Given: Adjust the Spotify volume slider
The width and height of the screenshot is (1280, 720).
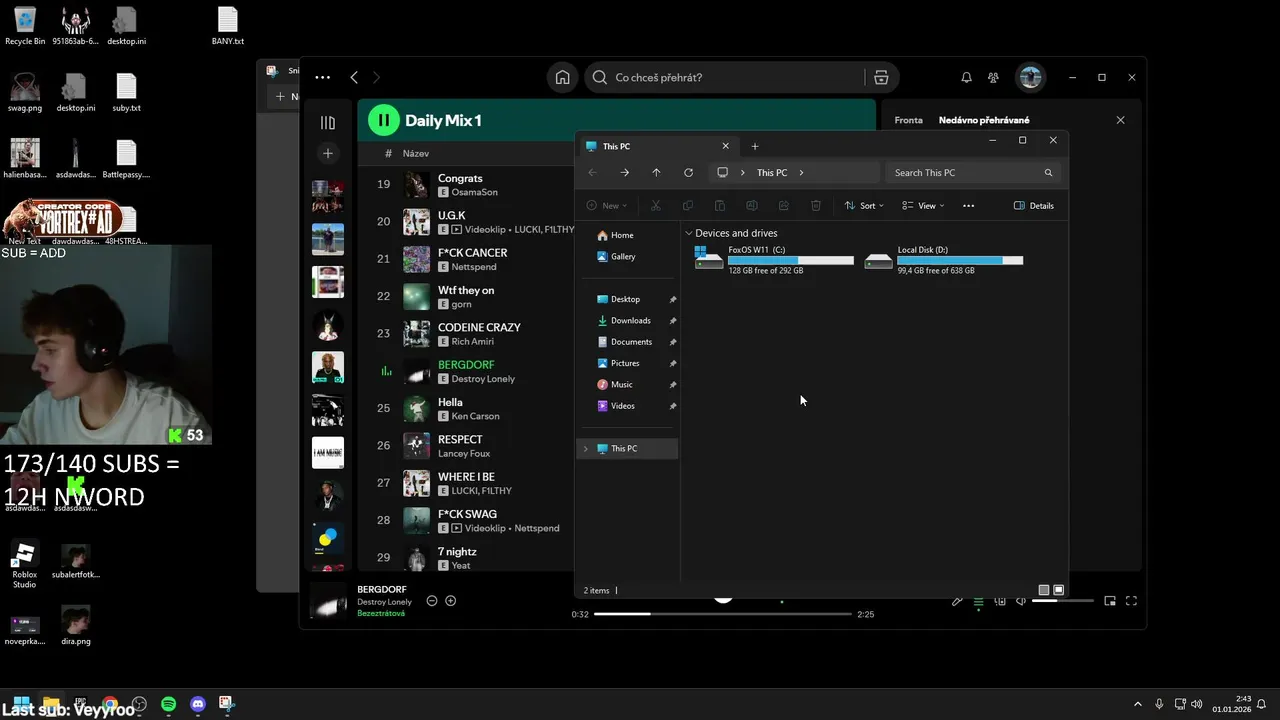Looking at the screenshot, I should point(1062,601).
